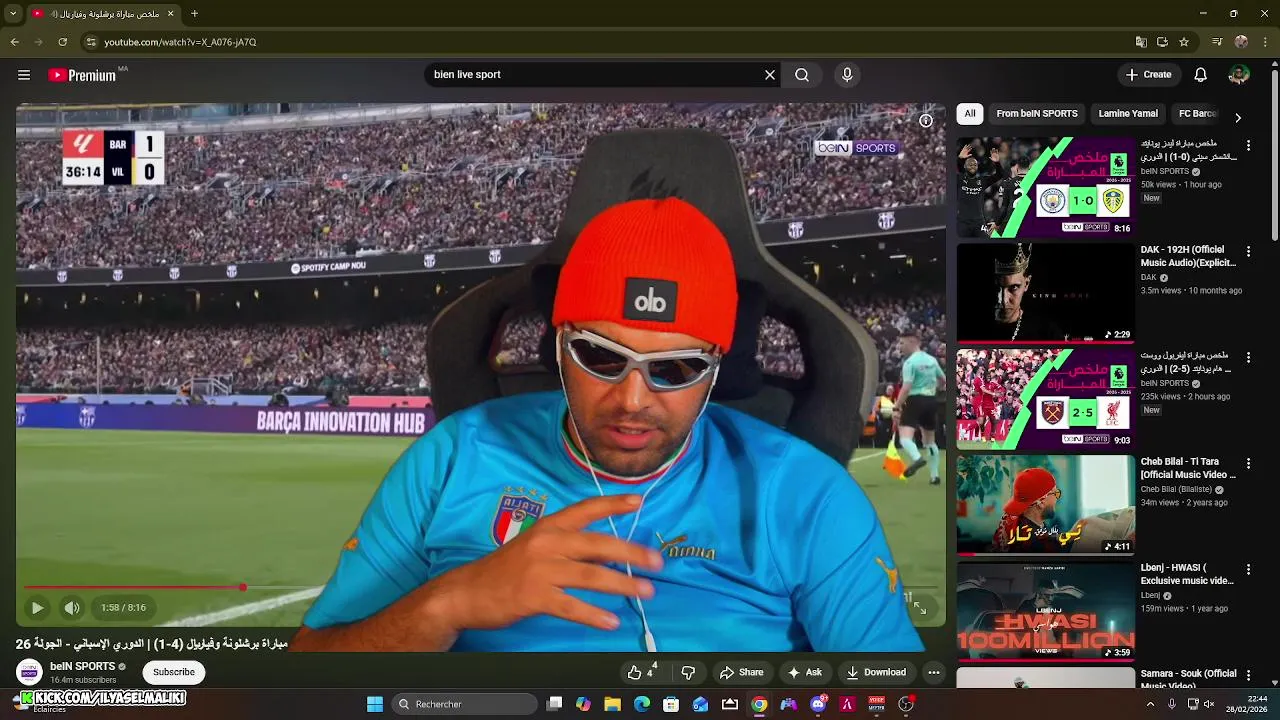Open the tab search dropdown in Chrome
The width and height of the screenshot is (1280, 720).
point(13,14)
